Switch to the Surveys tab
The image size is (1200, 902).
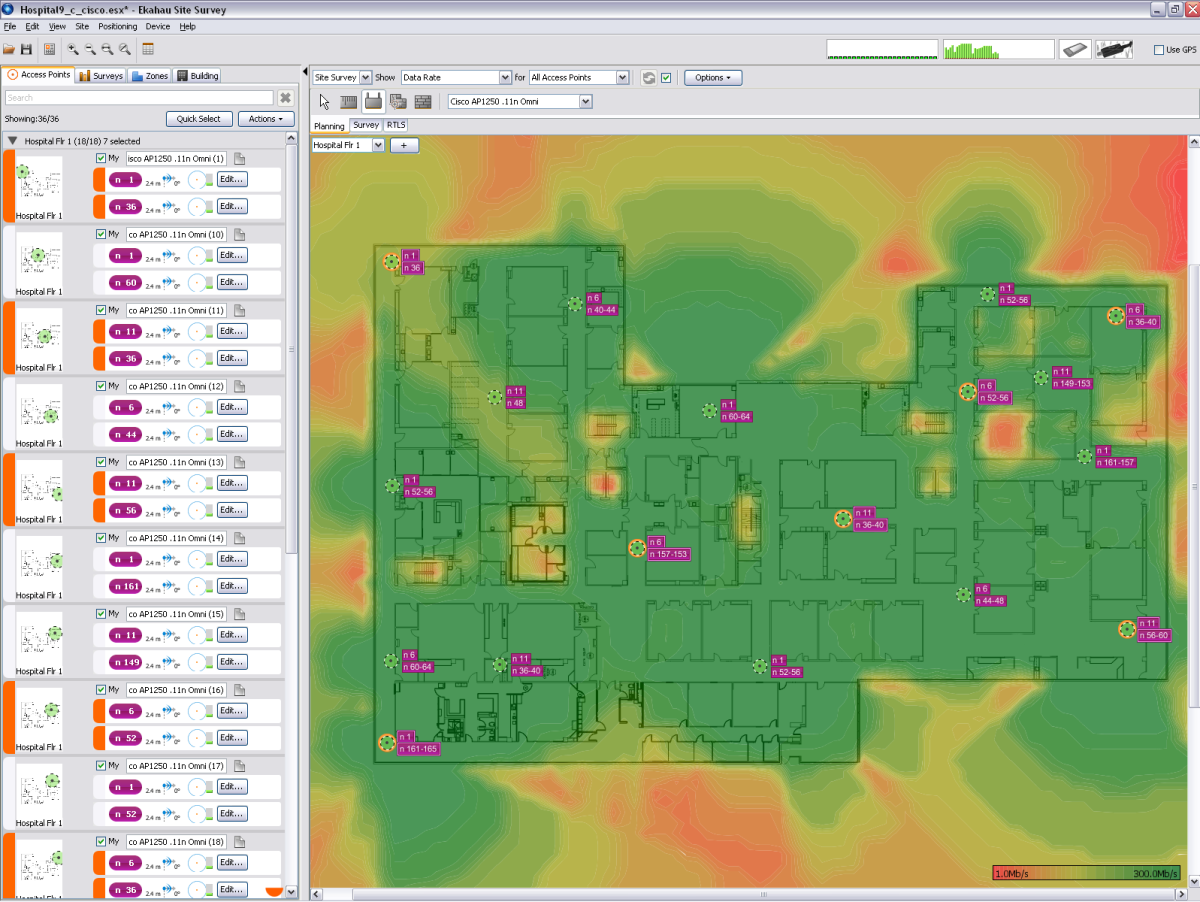point(102,75)
